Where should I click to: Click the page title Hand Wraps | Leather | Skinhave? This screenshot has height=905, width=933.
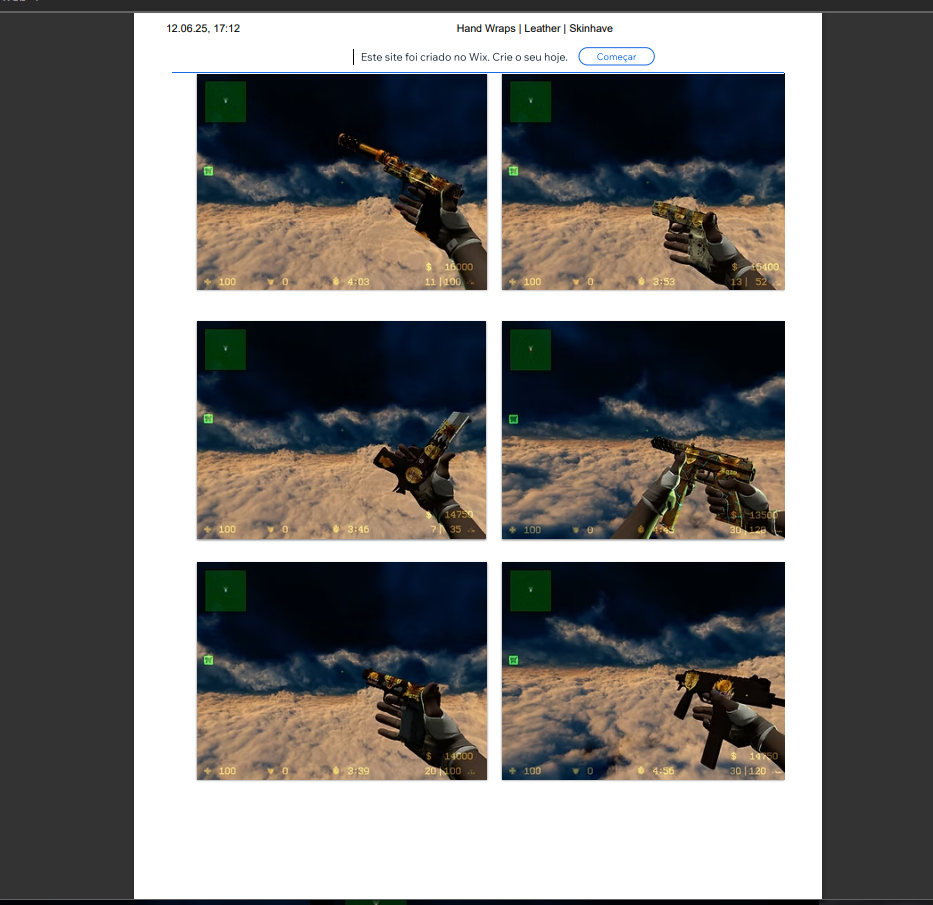point(534,28)
